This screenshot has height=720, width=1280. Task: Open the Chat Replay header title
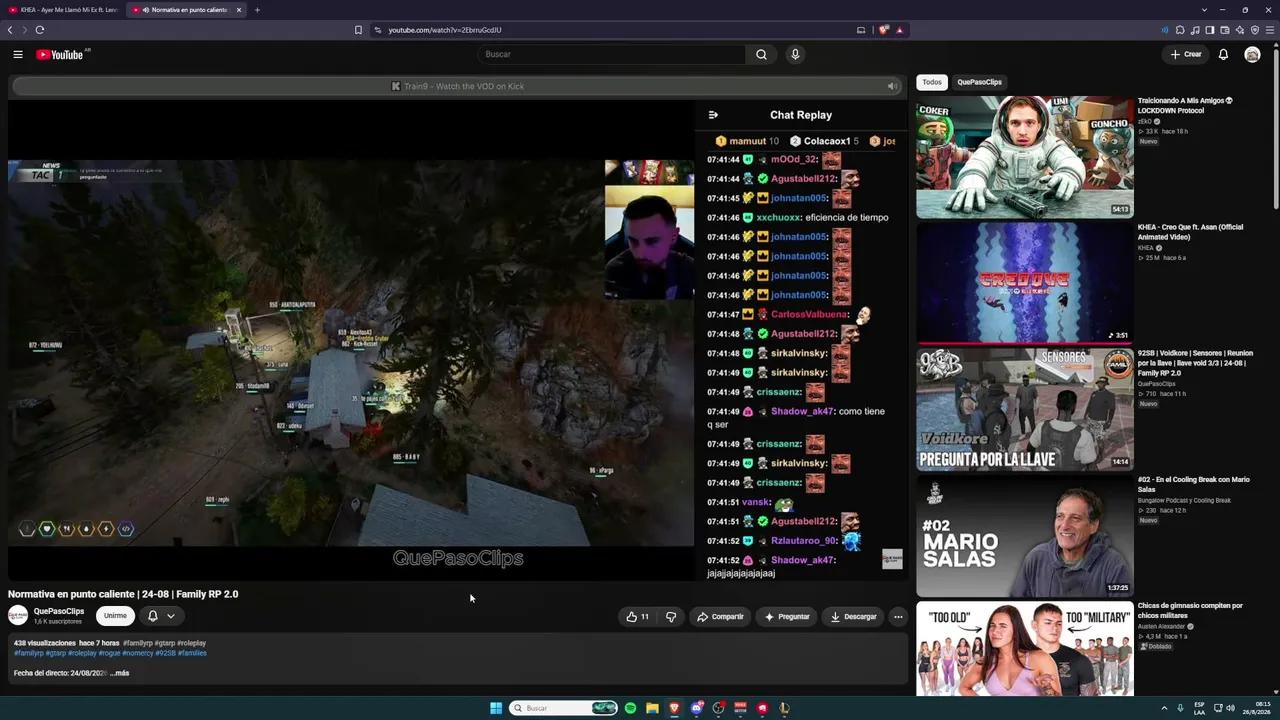[801, 115]
